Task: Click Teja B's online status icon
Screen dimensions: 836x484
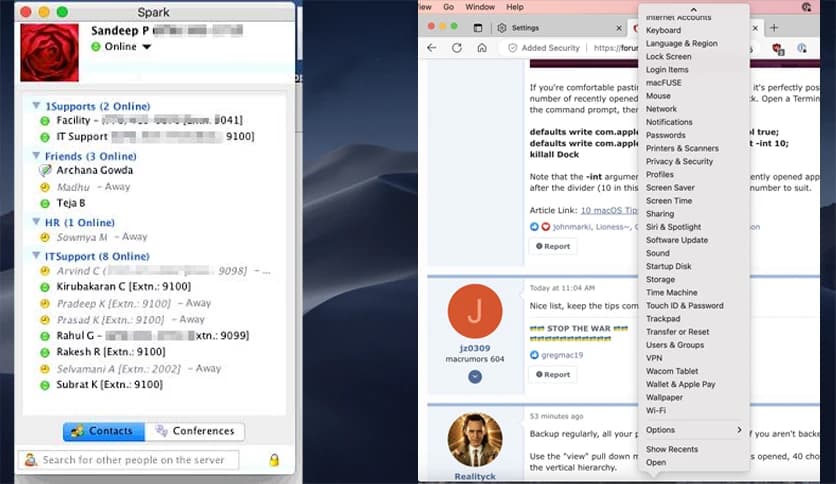Action: point(45,203)
